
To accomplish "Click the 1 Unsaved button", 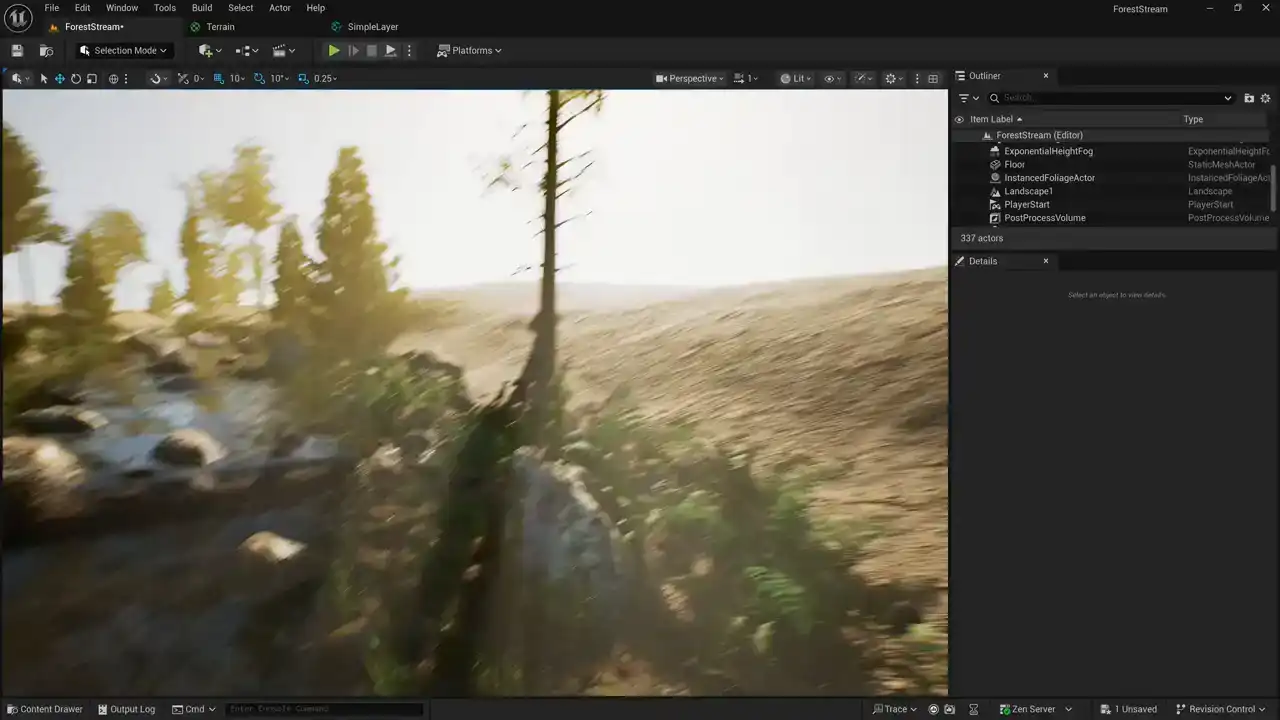I will click(x=1128, y=709).
